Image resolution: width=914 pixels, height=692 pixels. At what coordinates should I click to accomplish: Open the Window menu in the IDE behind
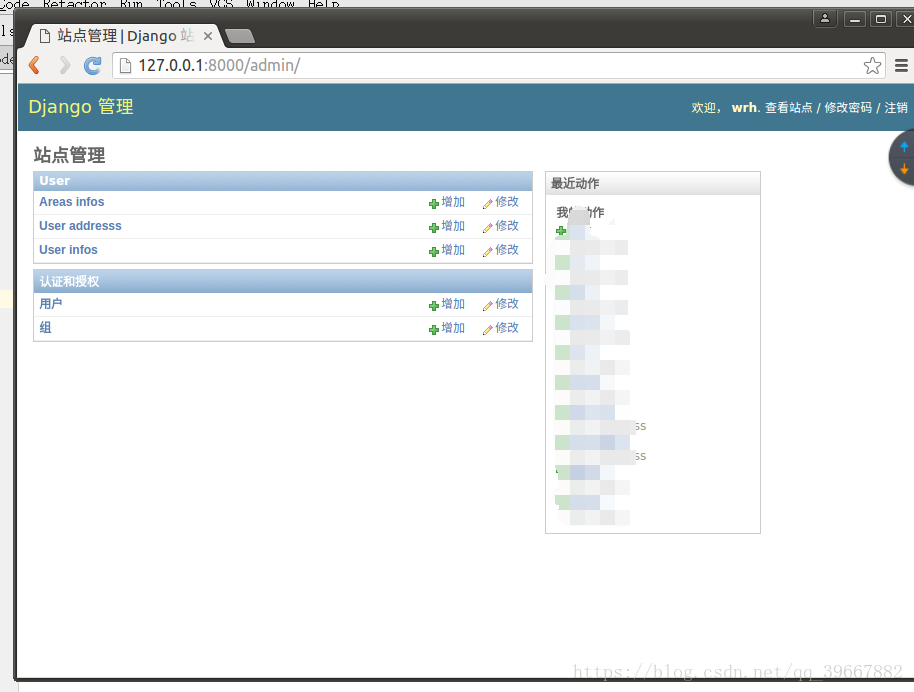270,3
